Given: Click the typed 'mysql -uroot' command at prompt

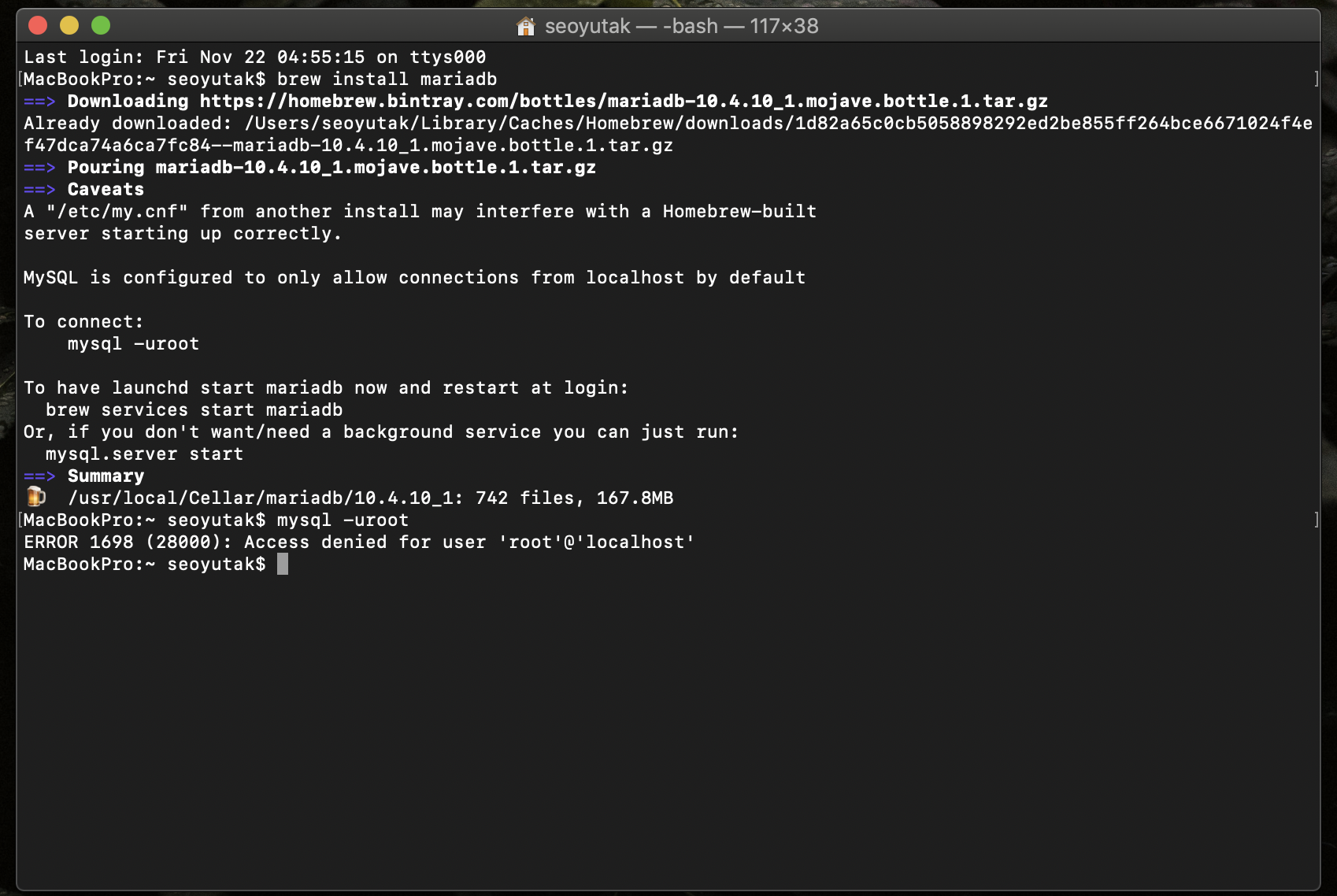Looking at the screenshot, I should (x=343, y=520).
